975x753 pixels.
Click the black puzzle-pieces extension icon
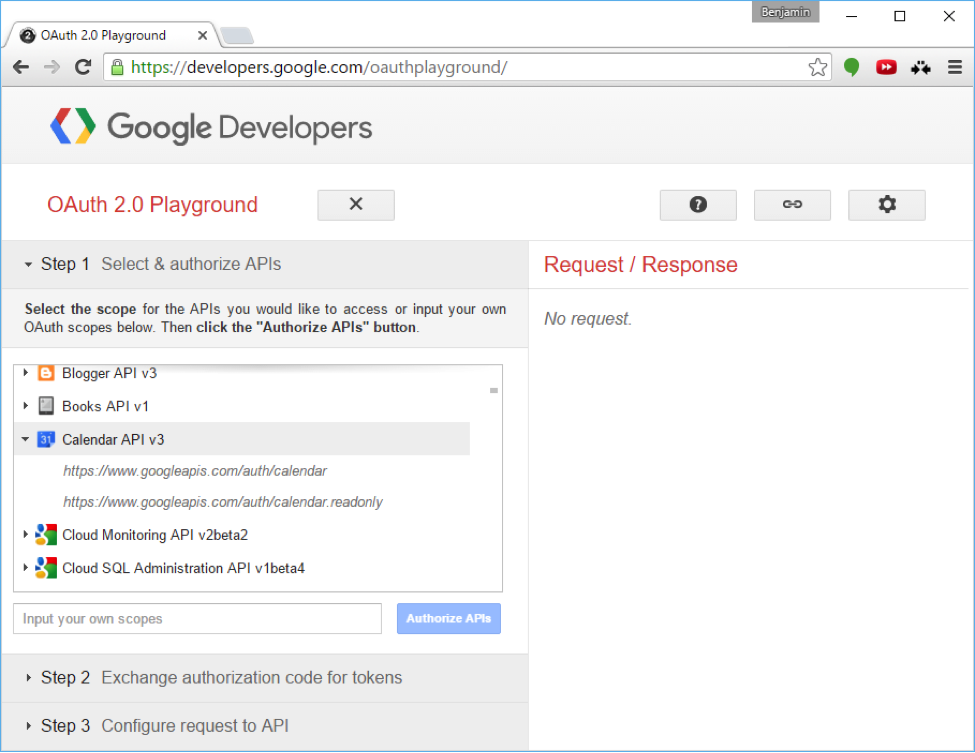(921, 67)
